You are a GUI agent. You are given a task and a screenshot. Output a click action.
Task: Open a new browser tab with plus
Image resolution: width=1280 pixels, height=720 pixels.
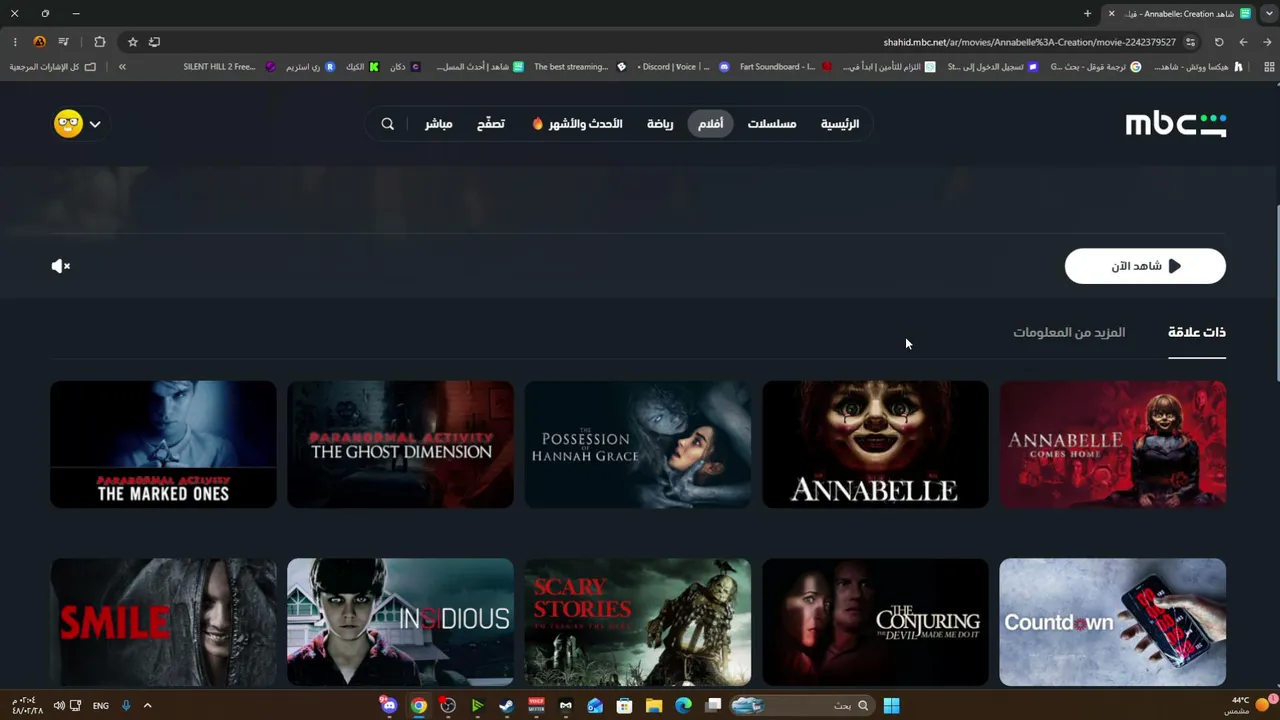click(x=1087, y=14)
